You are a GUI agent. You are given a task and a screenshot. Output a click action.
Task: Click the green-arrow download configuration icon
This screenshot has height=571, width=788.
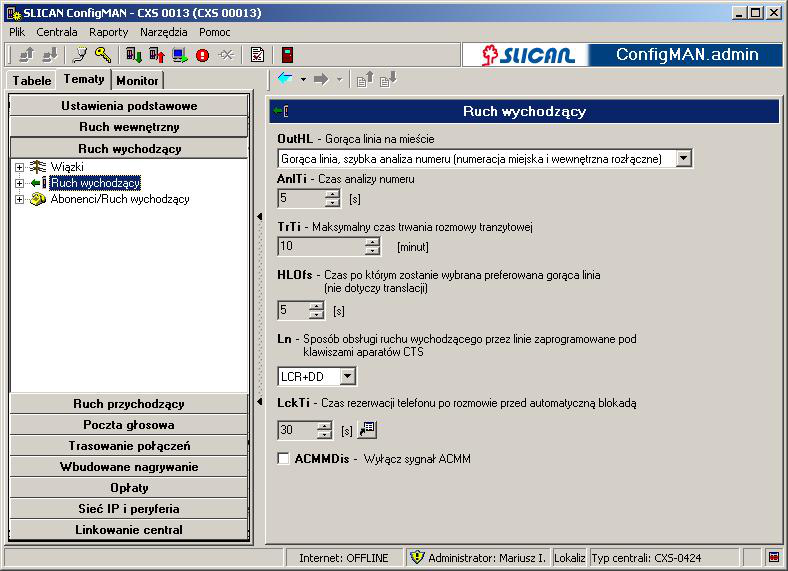134,55
